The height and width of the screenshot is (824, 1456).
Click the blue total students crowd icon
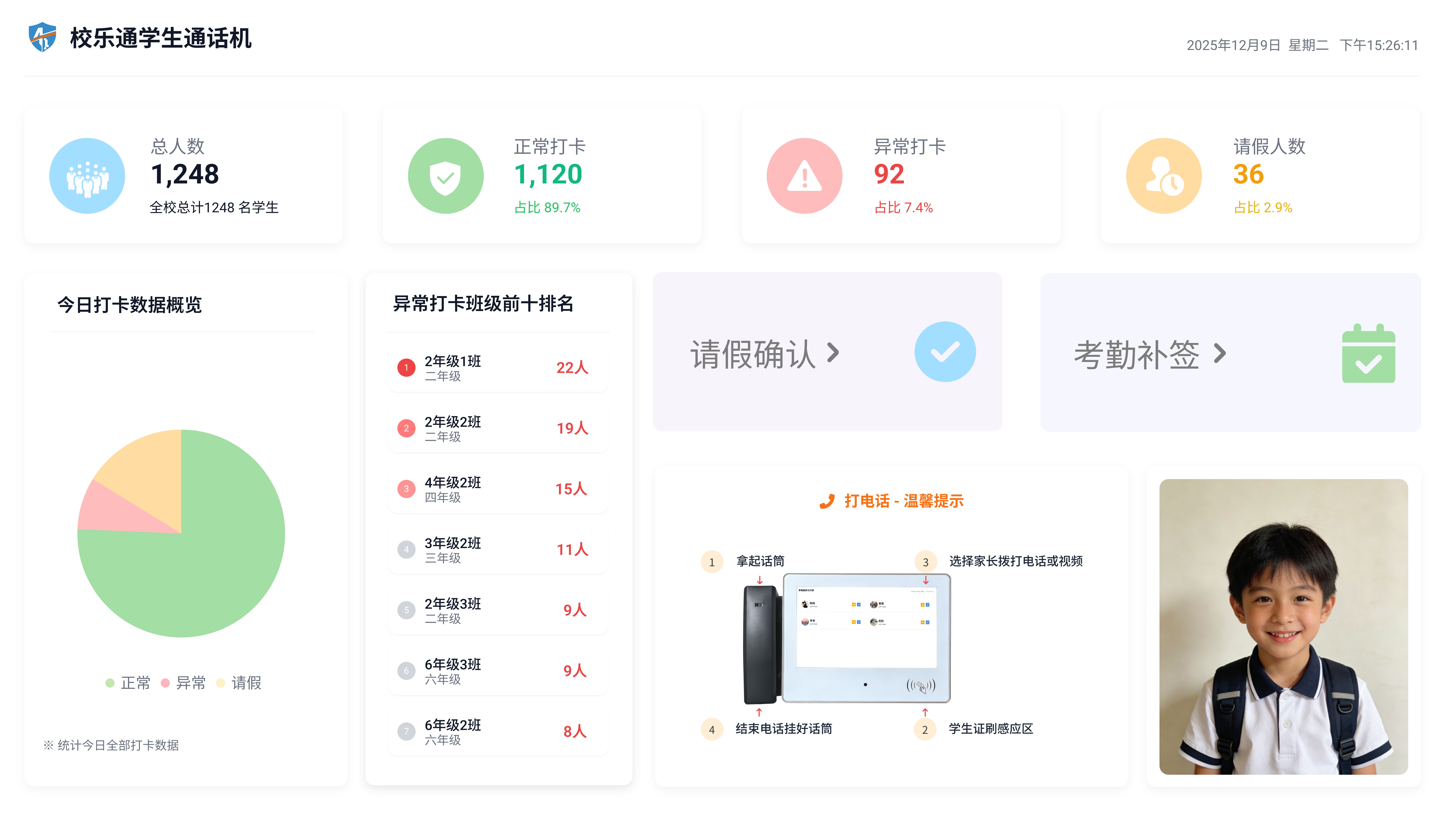tap(87, 176)
